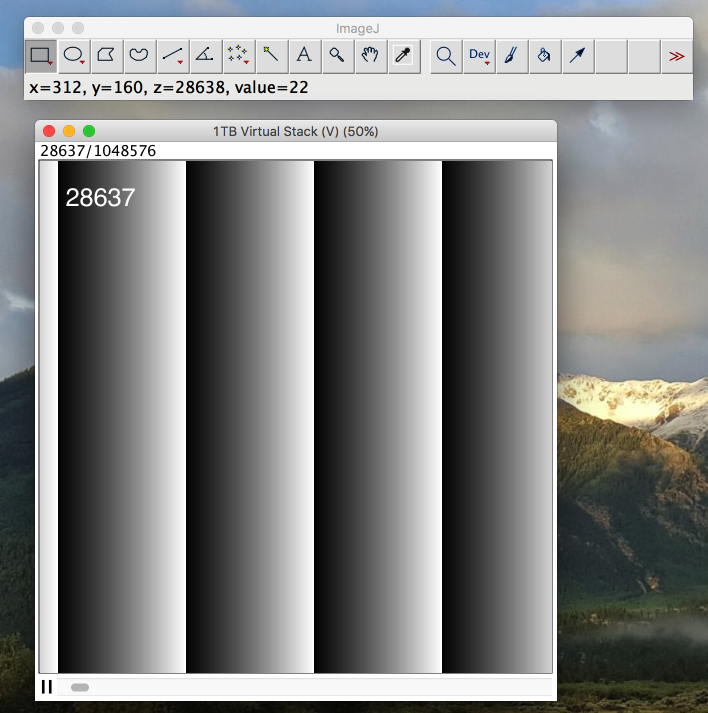The height and width of the screenshot is (713, 708).
Task: Choose the Magnifying glass zoom tool
Action: [337, 56]
